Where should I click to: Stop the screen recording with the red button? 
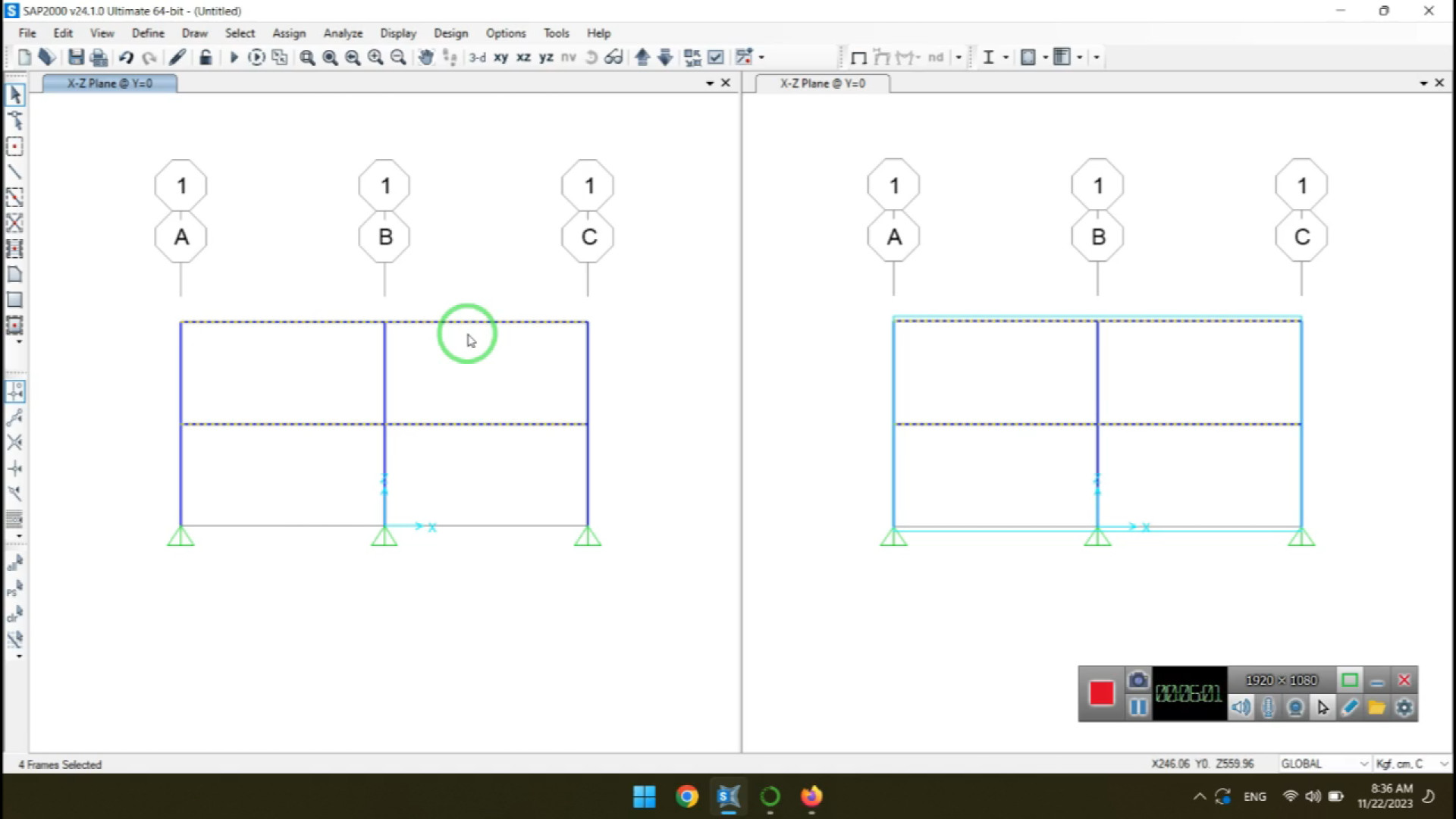(x=1101, y=693)
